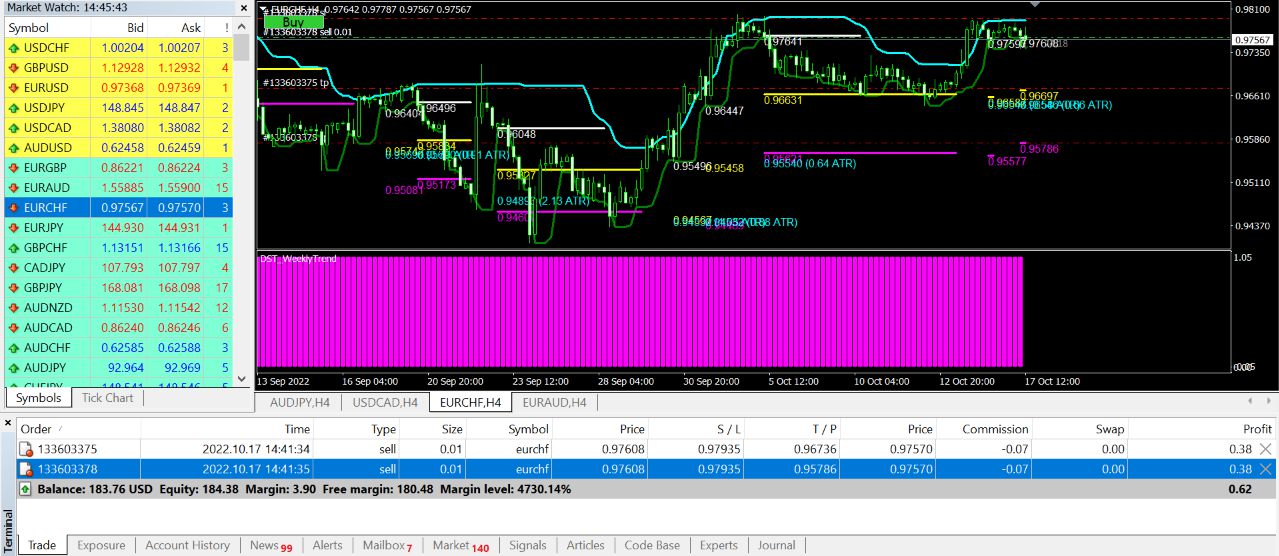Screen dimensions: 1279x556
Task: Click the 1.12932 ask value for GBPUSD
Action: click(179, 67)
